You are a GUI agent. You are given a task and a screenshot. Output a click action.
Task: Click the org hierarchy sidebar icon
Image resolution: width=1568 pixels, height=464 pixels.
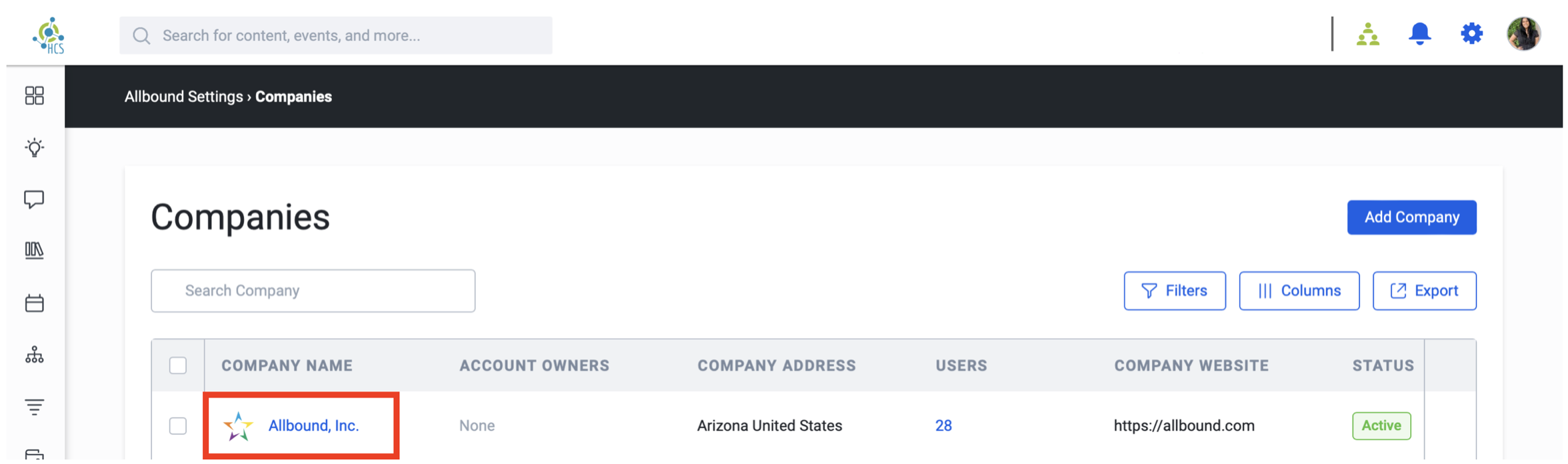click(x=34, y=355)
